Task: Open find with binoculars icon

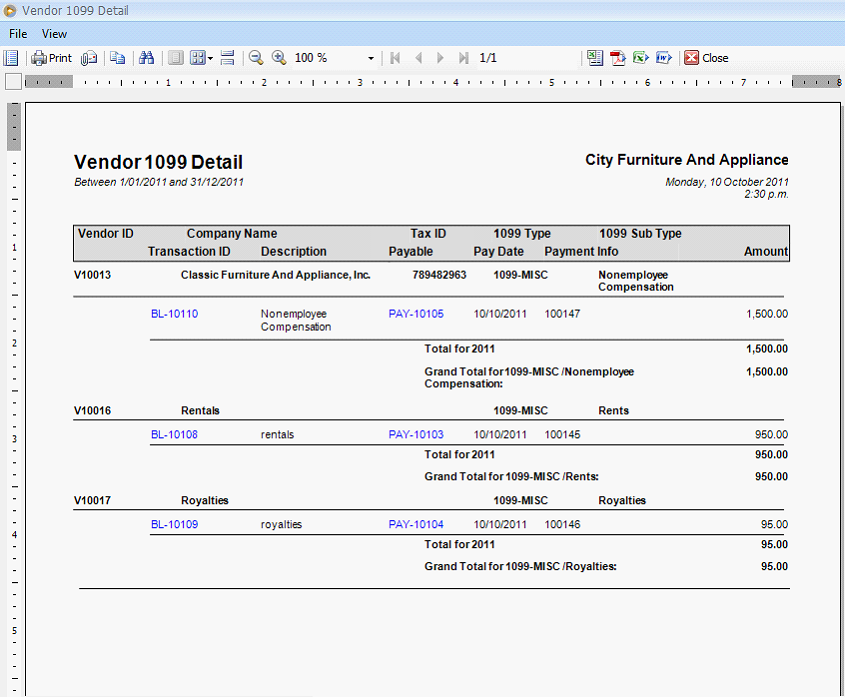Action: click(x=146, y=58)
